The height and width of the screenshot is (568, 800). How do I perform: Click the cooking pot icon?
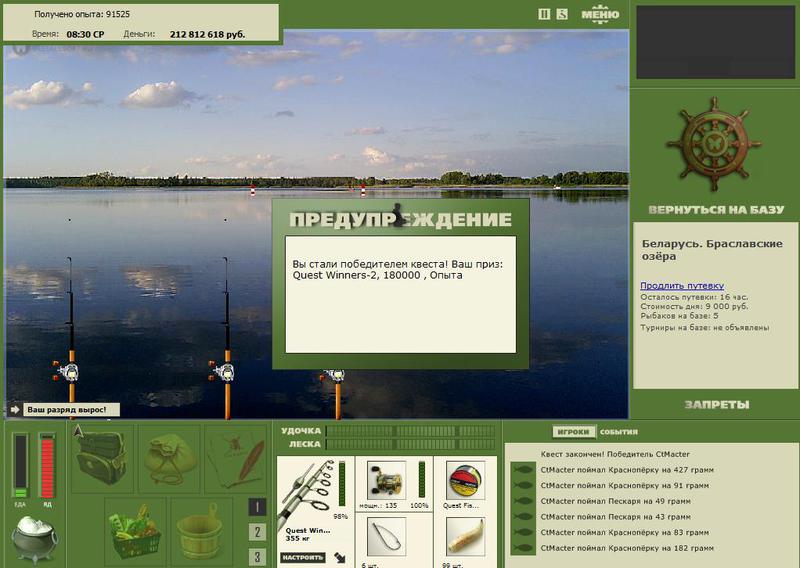coord(34,538)
